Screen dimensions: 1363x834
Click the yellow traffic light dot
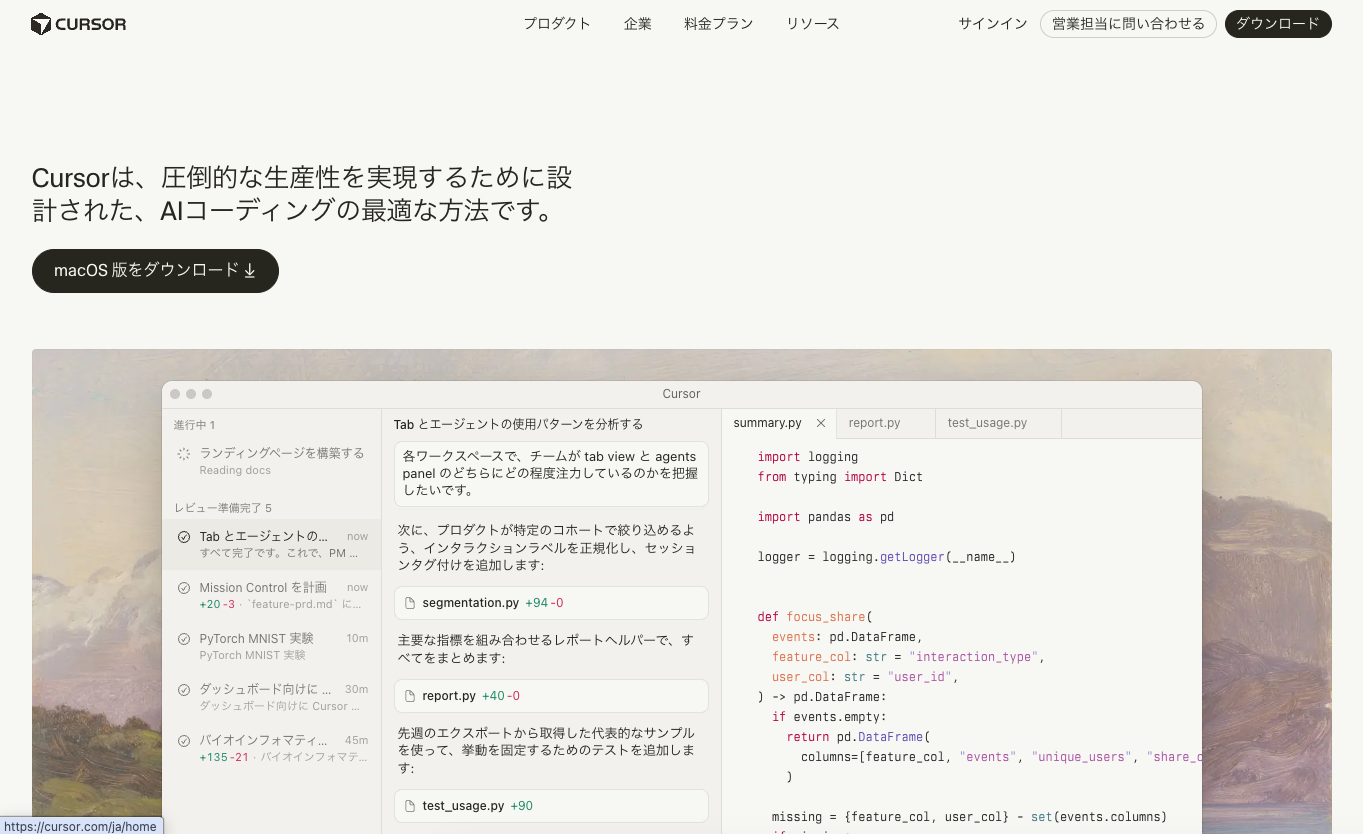pyautogui.click(x=191, y=393)
